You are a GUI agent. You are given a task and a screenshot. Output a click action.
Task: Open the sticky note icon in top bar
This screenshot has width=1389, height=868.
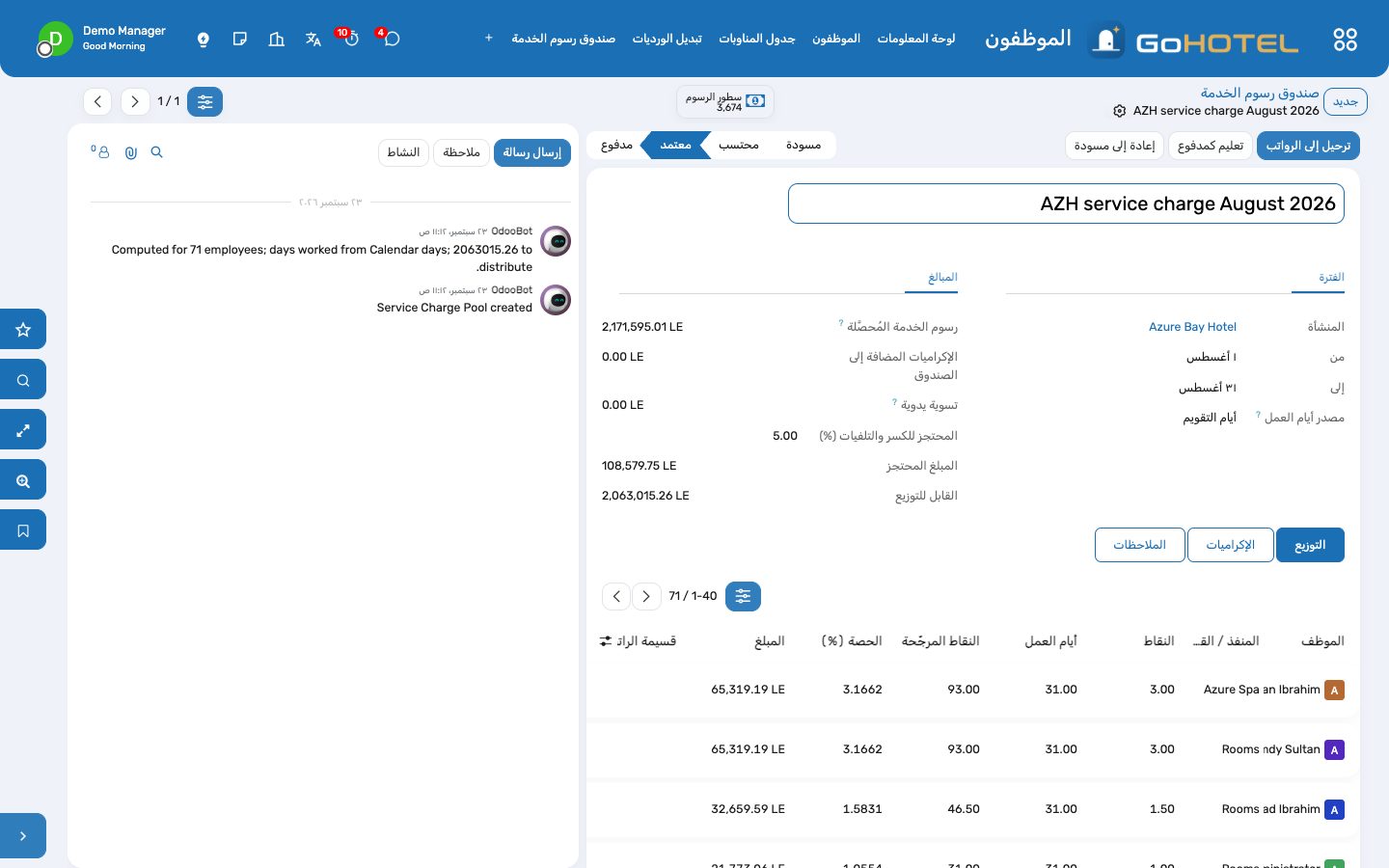pyautogui.click(x=240, y=39)
